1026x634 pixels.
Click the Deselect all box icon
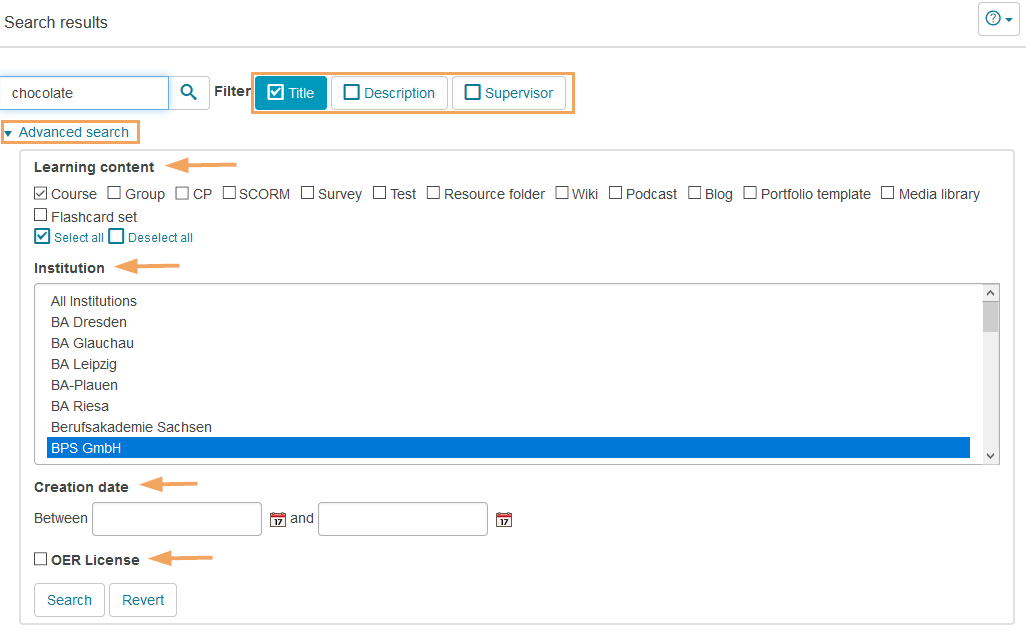click(116, 237)
